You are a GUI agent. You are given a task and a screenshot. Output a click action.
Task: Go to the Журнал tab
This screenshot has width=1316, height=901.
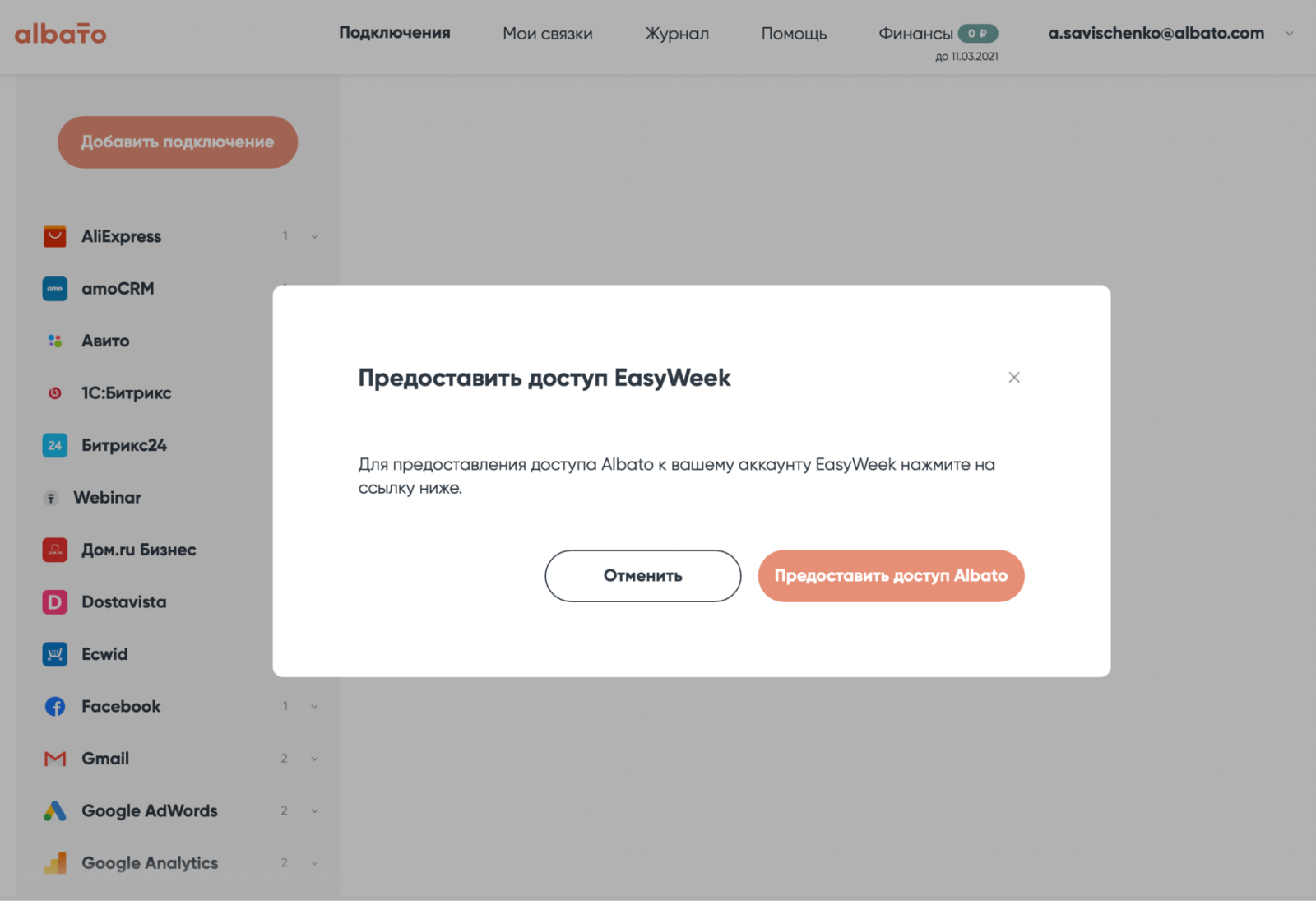676,34
